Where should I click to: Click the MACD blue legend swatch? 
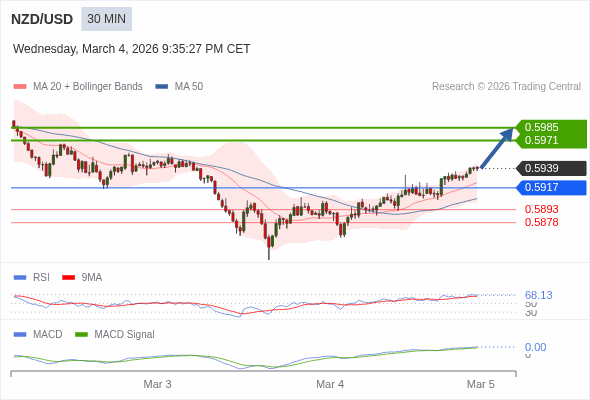(x=20, y=335)
